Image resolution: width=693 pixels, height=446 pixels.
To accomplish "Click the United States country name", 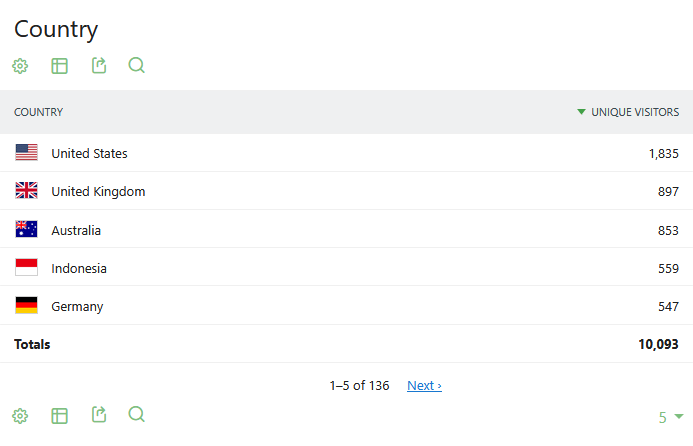I will (x=89, y=153).
